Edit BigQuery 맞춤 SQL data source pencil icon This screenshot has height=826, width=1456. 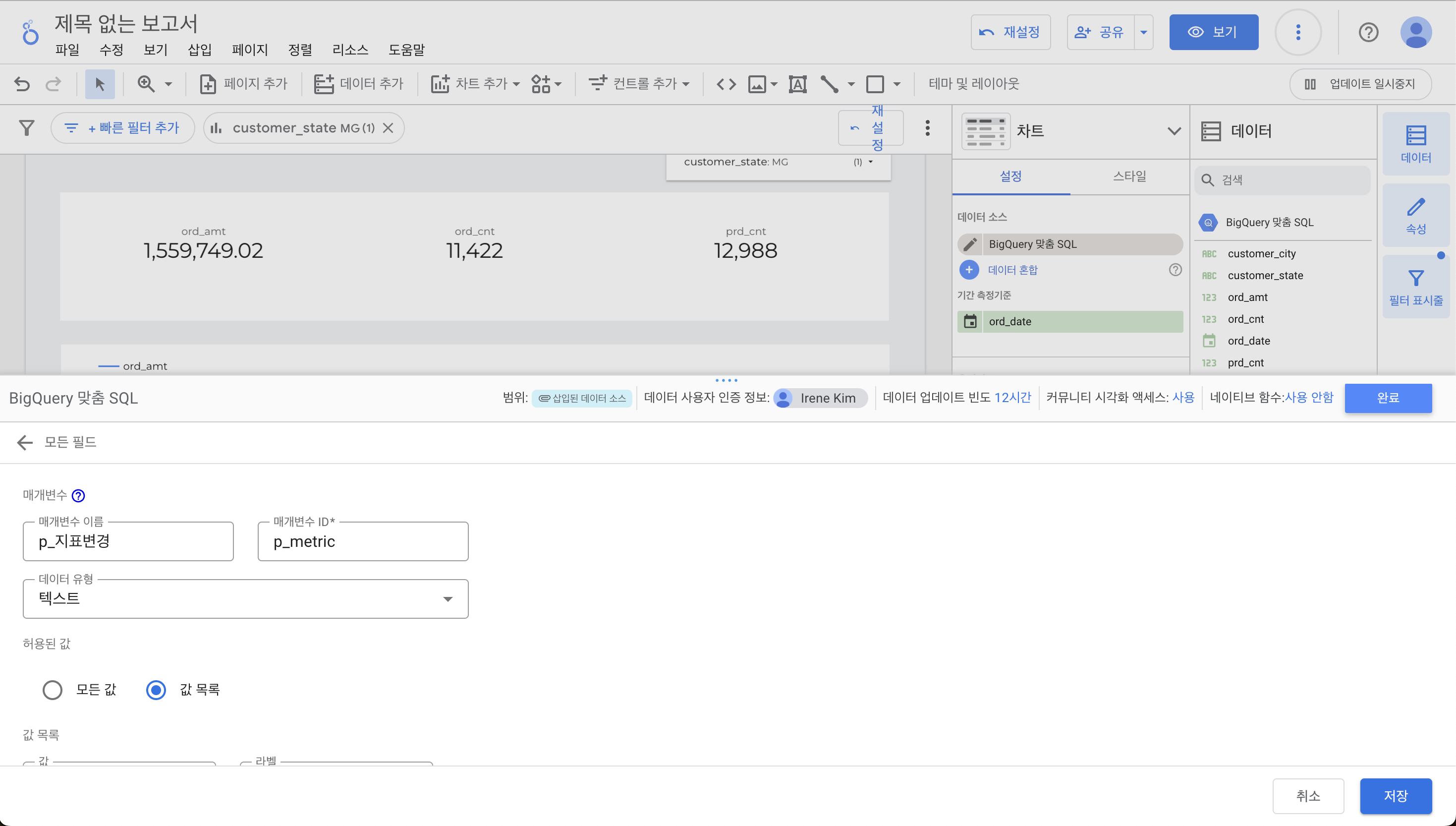point(969,244)
